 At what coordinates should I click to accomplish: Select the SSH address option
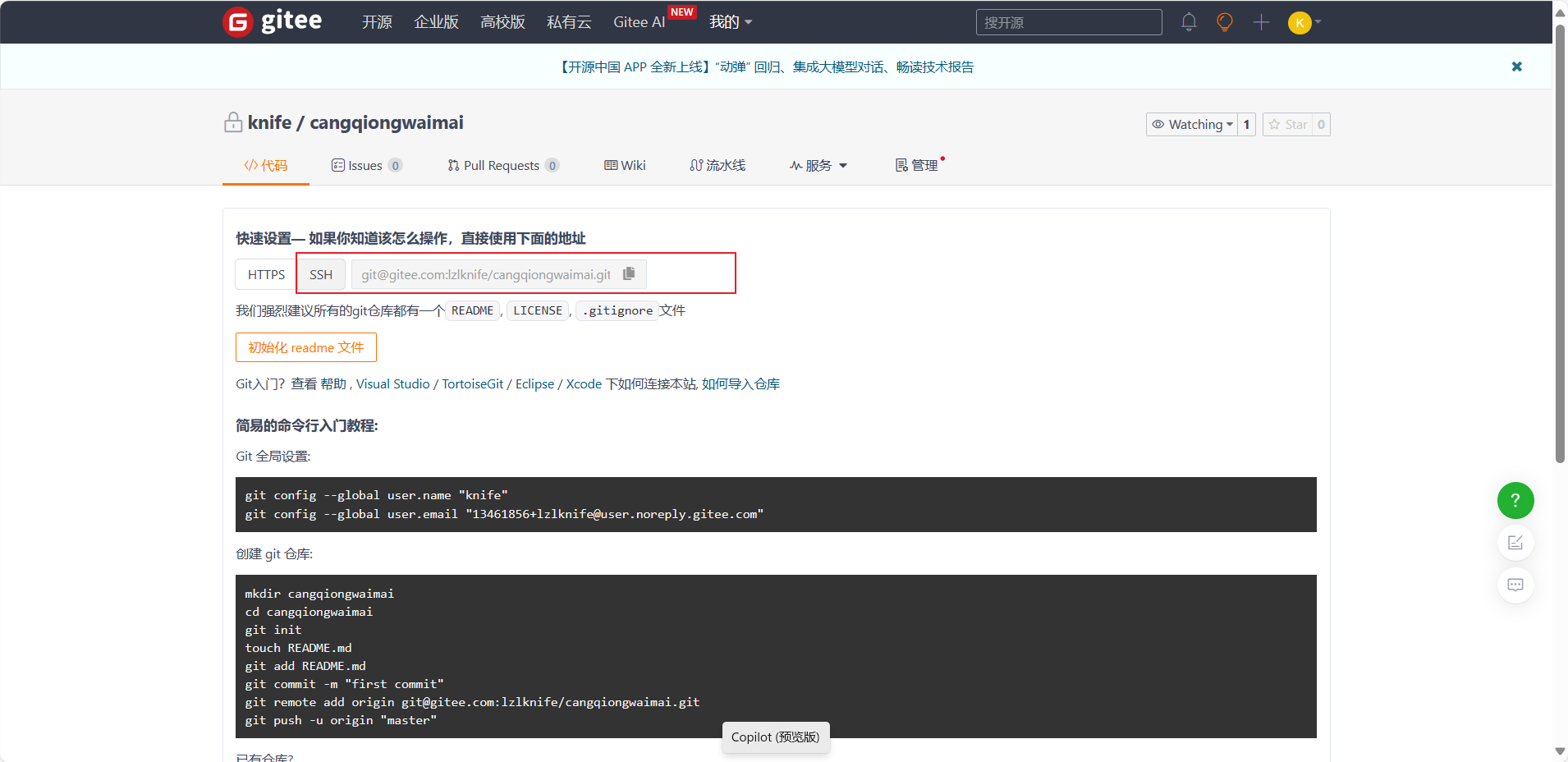tap(321, 274)
